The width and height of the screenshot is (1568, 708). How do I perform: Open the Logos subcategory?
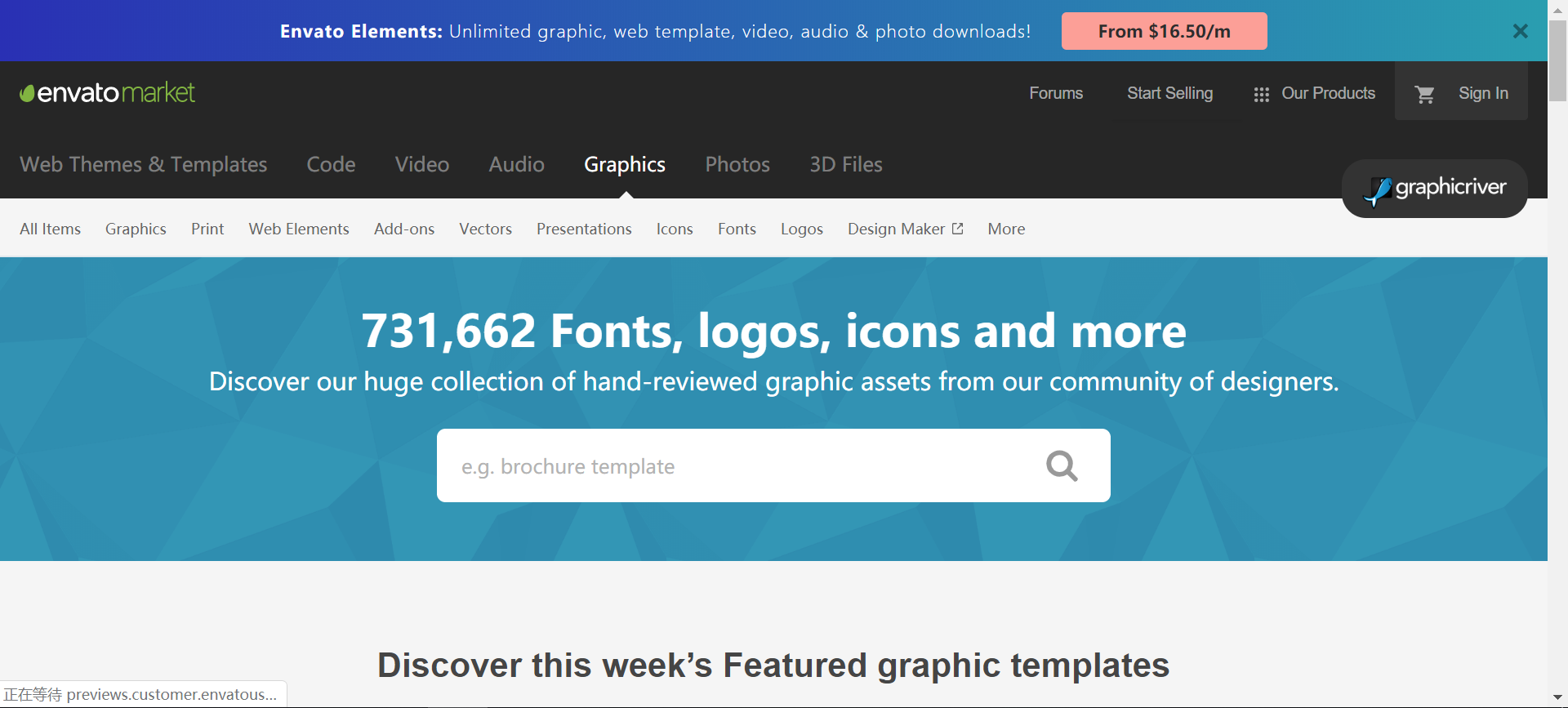pos(801,229)
